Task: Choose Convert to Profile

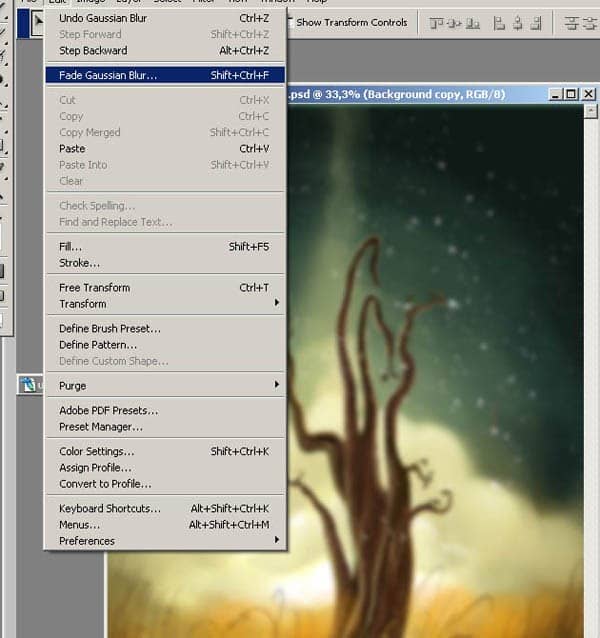Action: (165, 484)
